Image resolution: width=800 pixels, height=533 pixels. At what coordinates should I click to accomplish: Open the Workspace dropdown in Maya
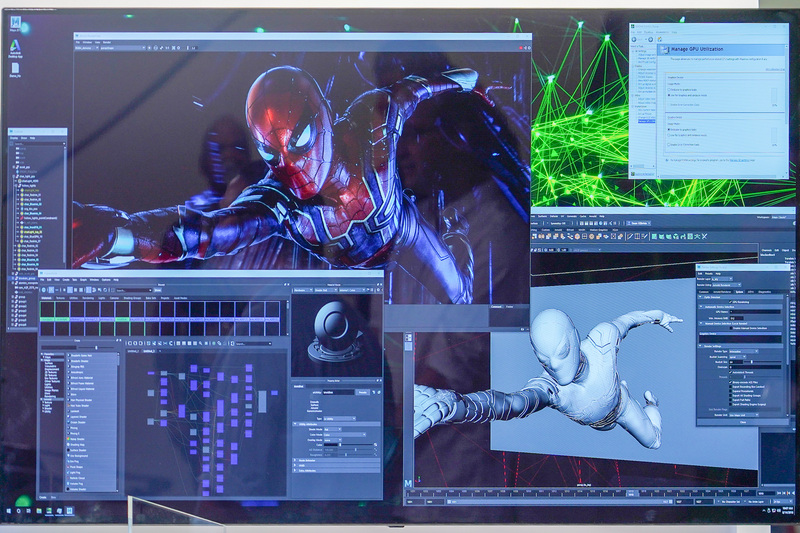(783, 217)
